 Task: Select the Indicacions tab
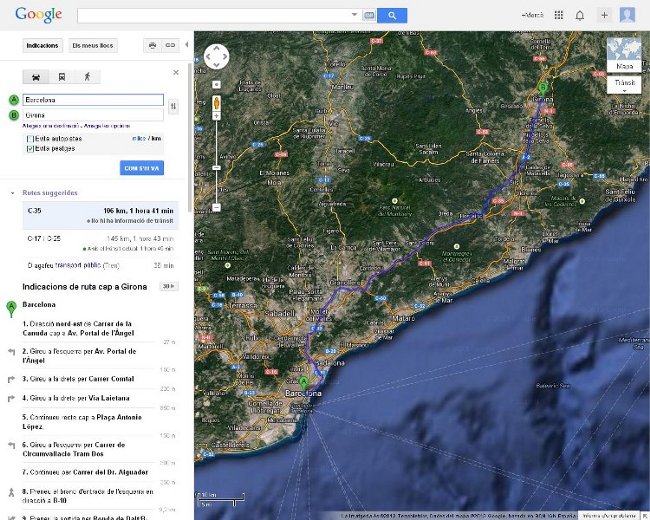click(x=42, y=46)
